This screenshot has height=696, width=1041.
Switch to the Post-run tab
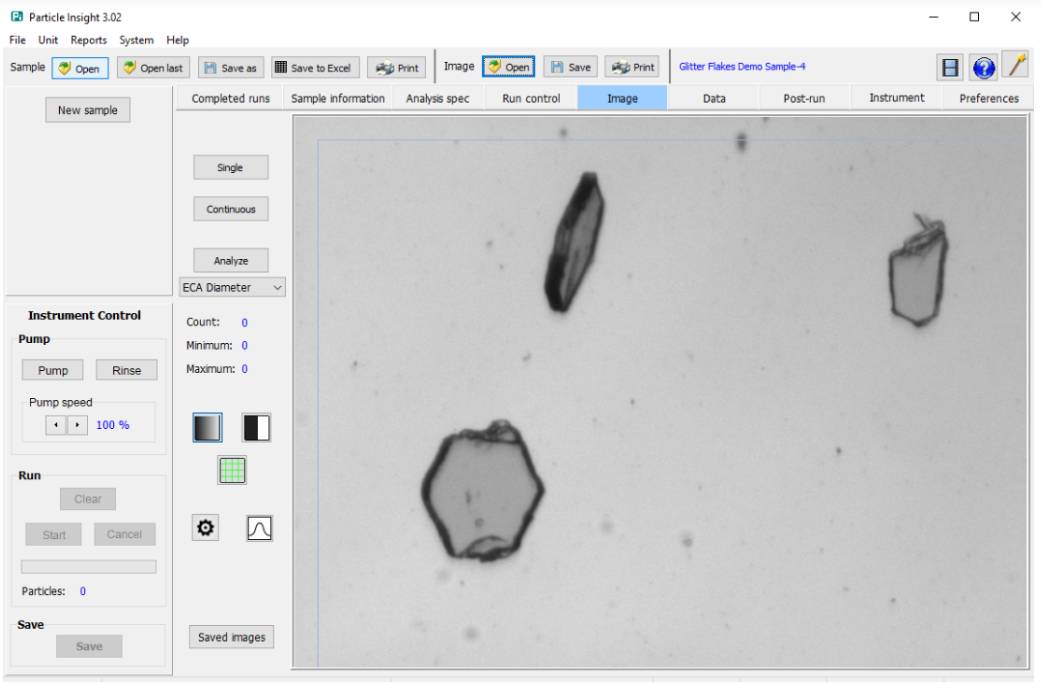(x=804, y=98)
